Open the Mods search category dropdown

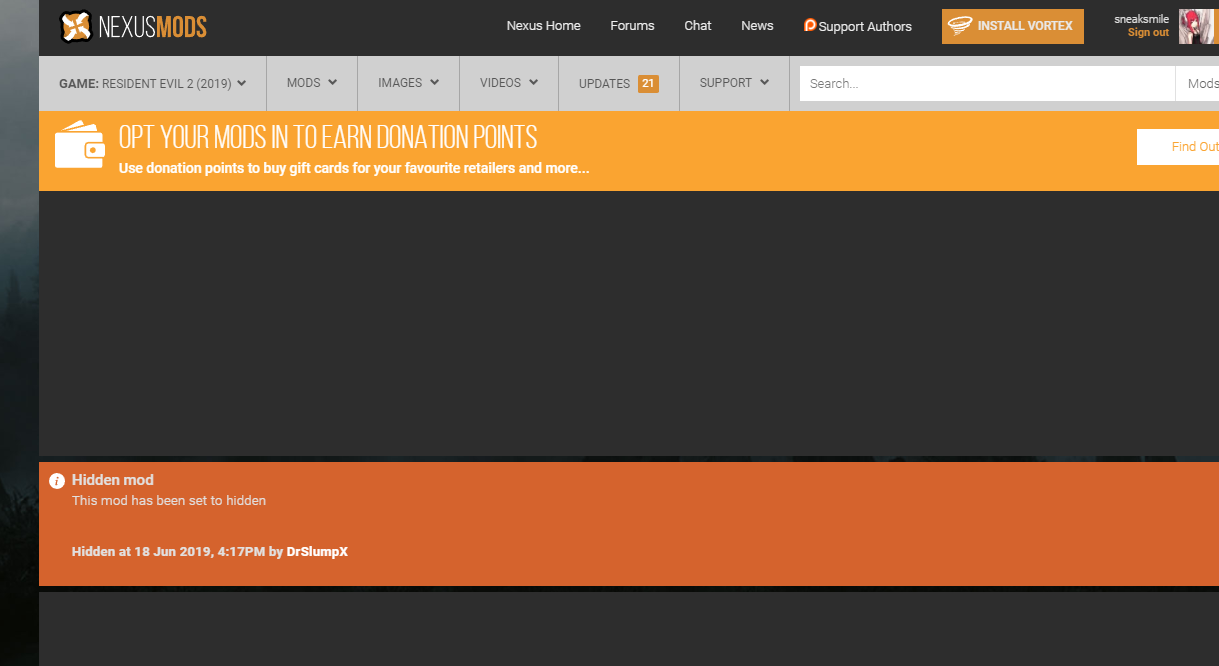1198,84
